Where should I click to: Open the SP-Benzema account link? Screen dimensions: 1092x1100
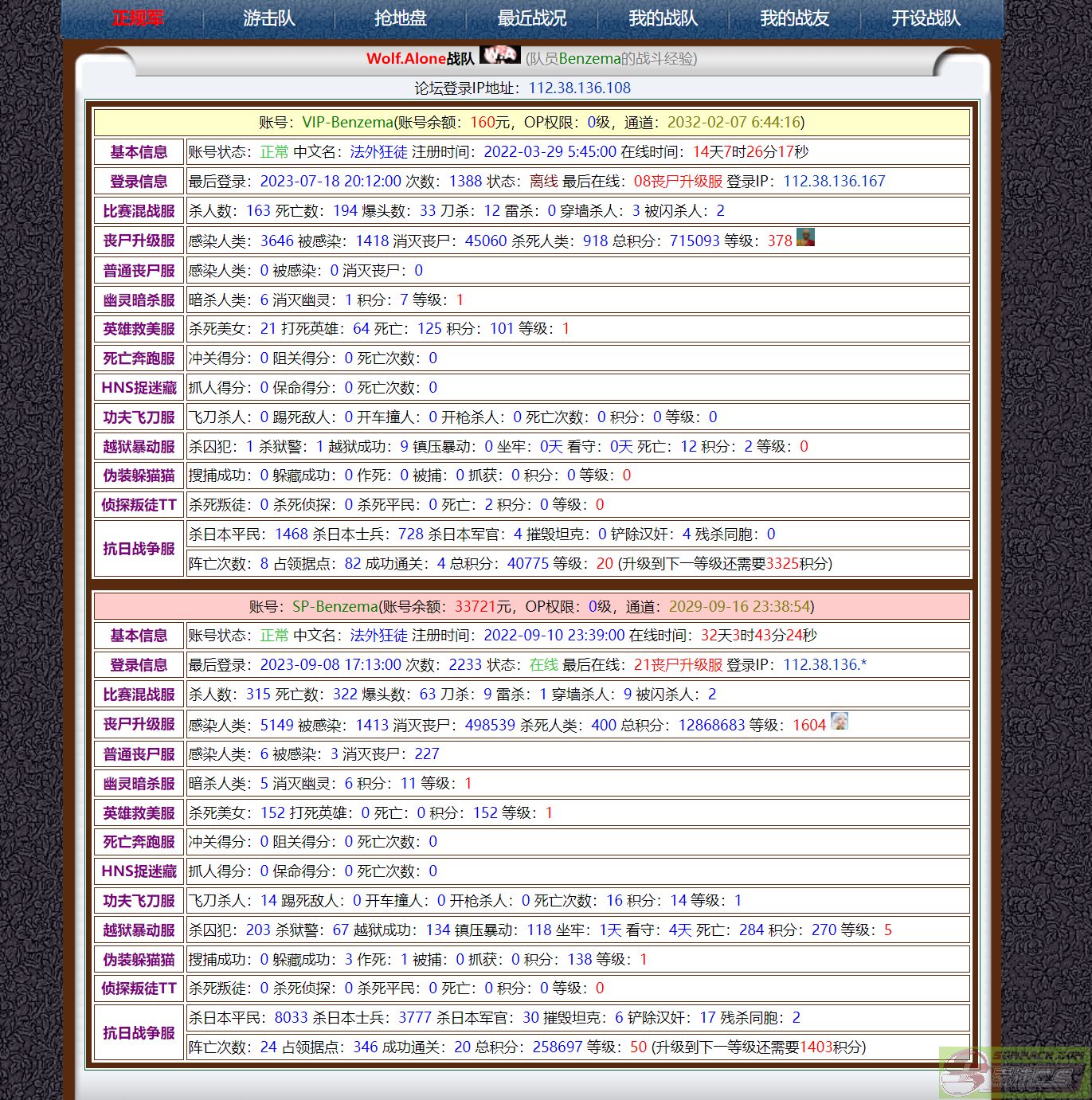click(x=335, y=606)
